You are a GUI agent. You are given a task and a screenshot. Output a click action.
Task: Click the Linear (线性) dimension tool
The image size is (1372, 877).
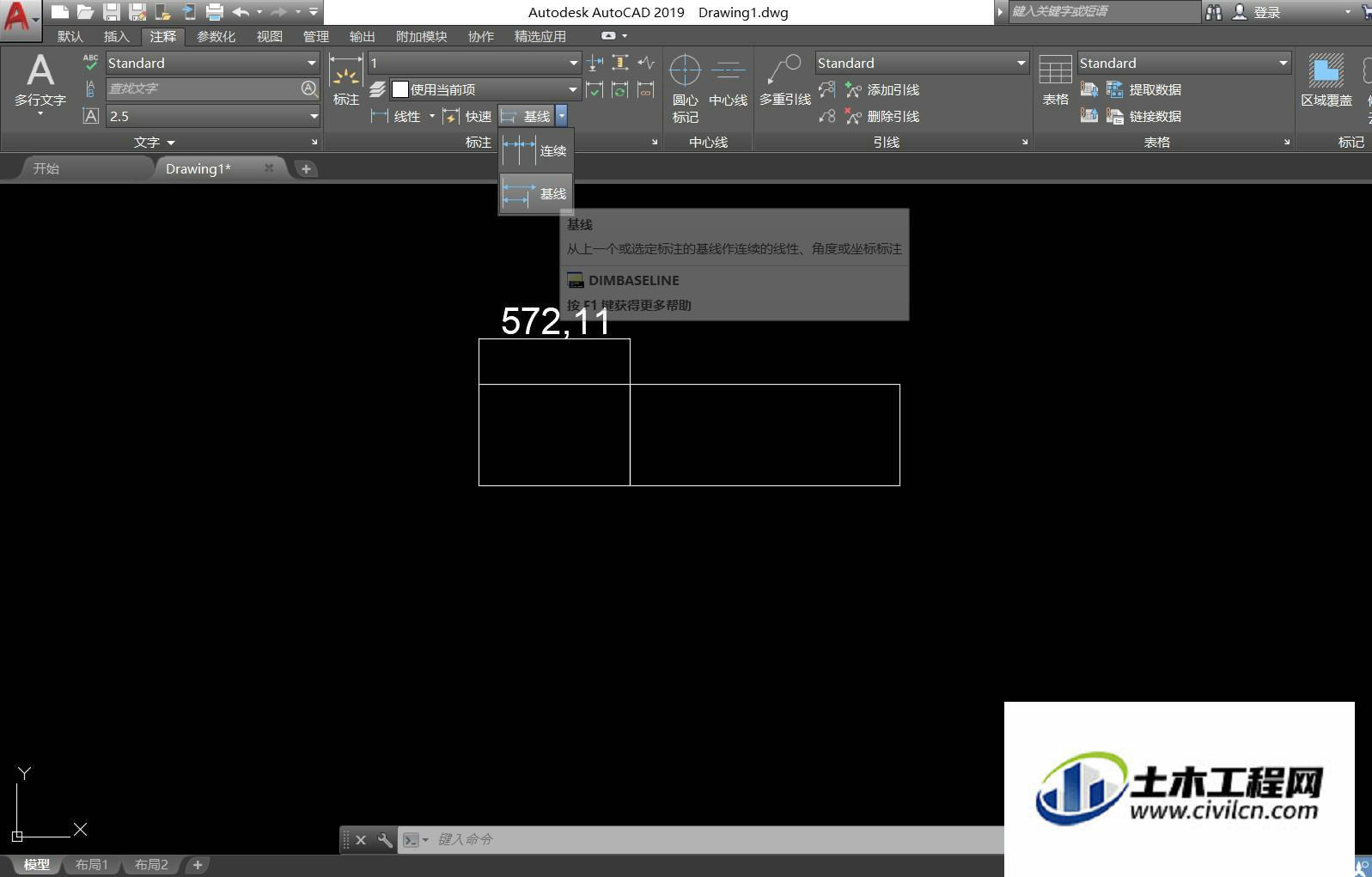(395, 116)
